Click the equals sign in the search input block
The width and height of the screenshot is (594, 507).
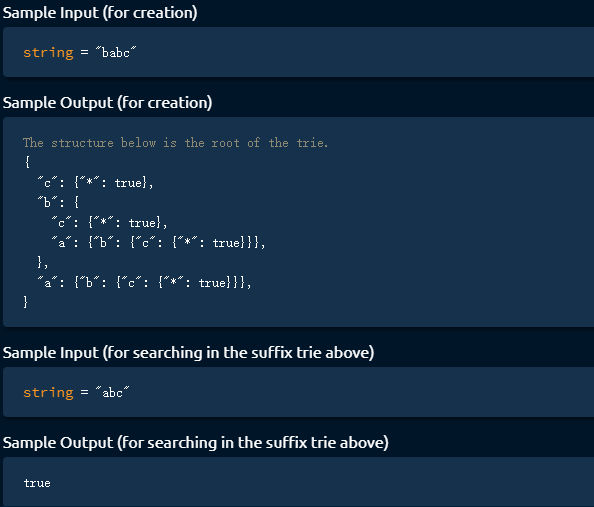click(x=84, y=392)
